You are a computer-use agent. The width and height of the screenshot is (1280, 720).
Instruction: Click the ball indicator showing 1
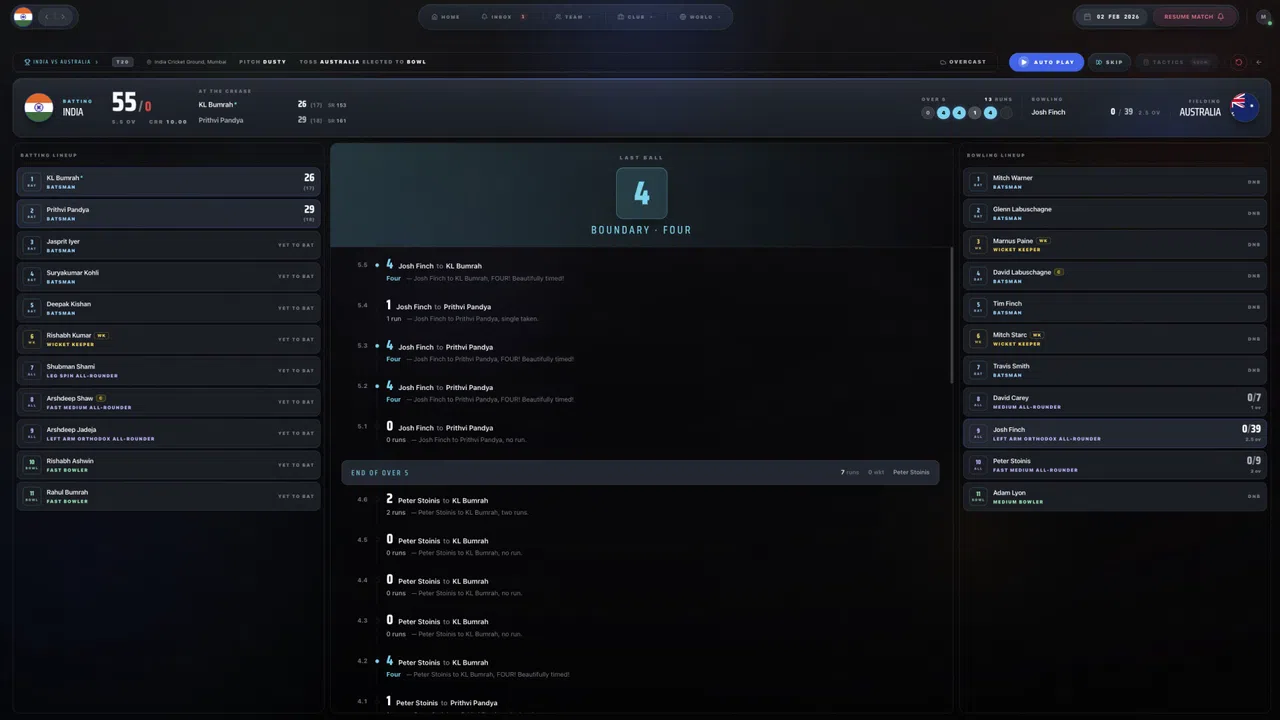[x=974, y=113]
